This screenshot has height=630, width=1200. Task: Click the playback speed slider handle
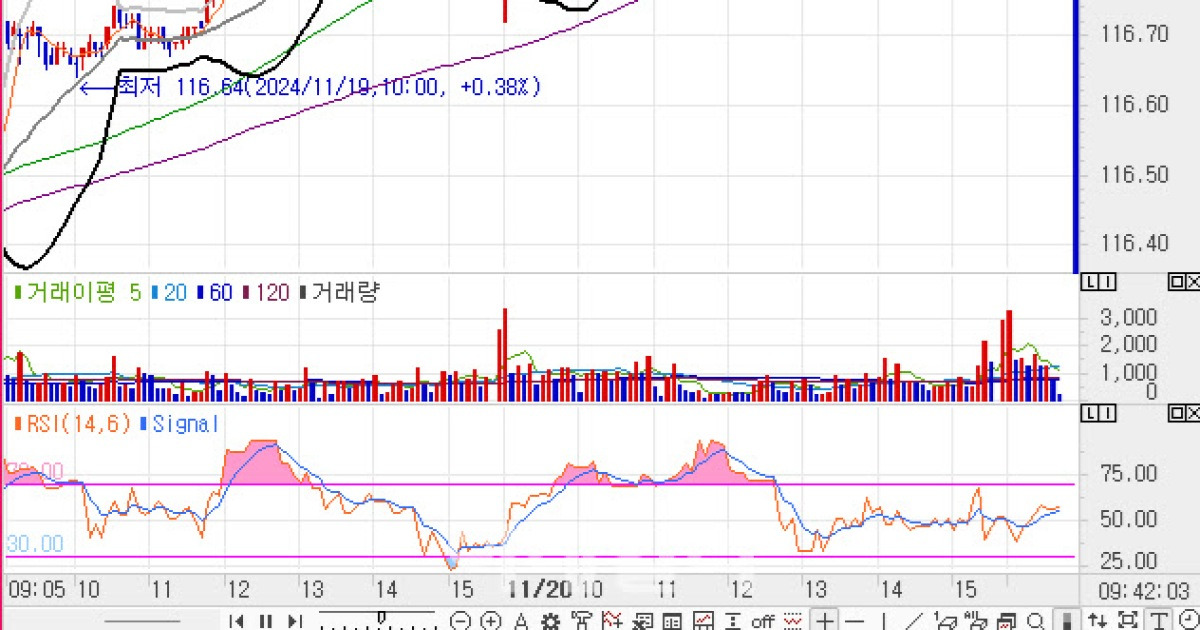point(383,615)
